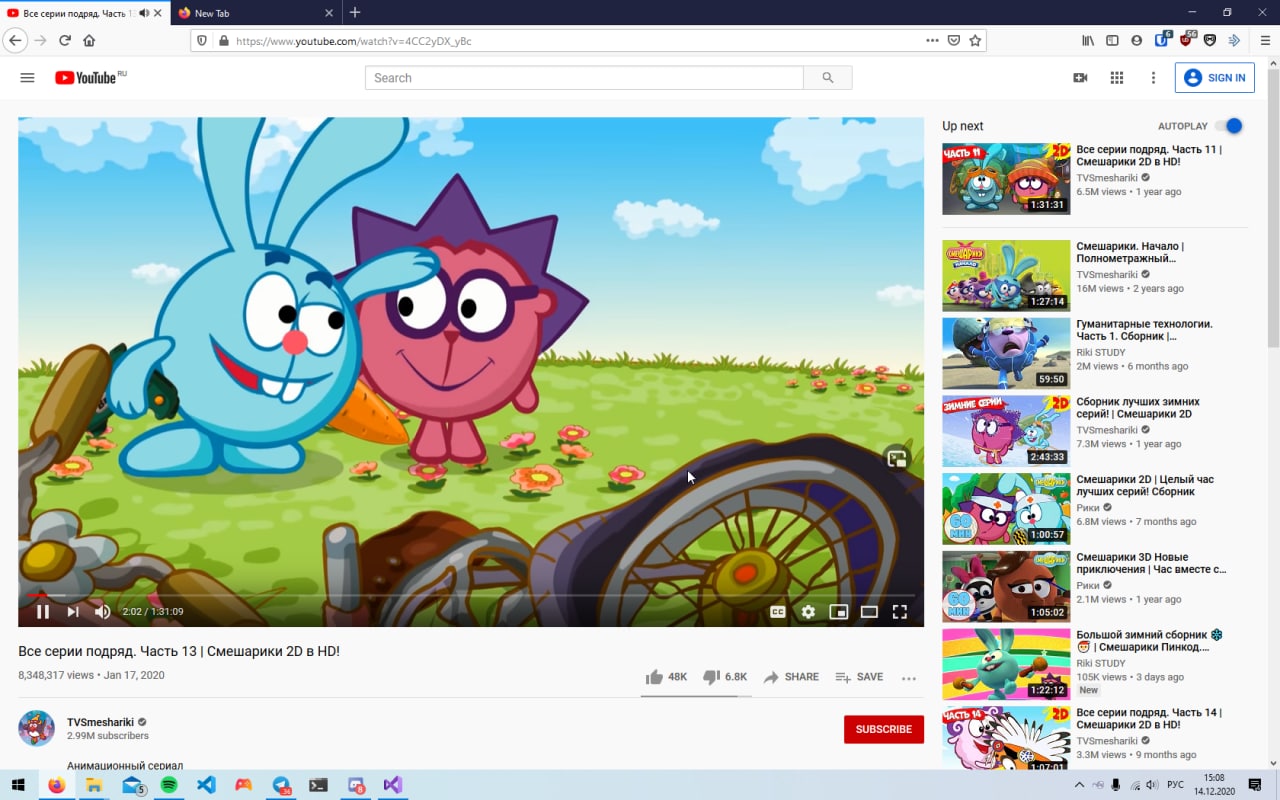
Task: Open the YouTube apps grid icon
Action: (x=1117, y=78)
